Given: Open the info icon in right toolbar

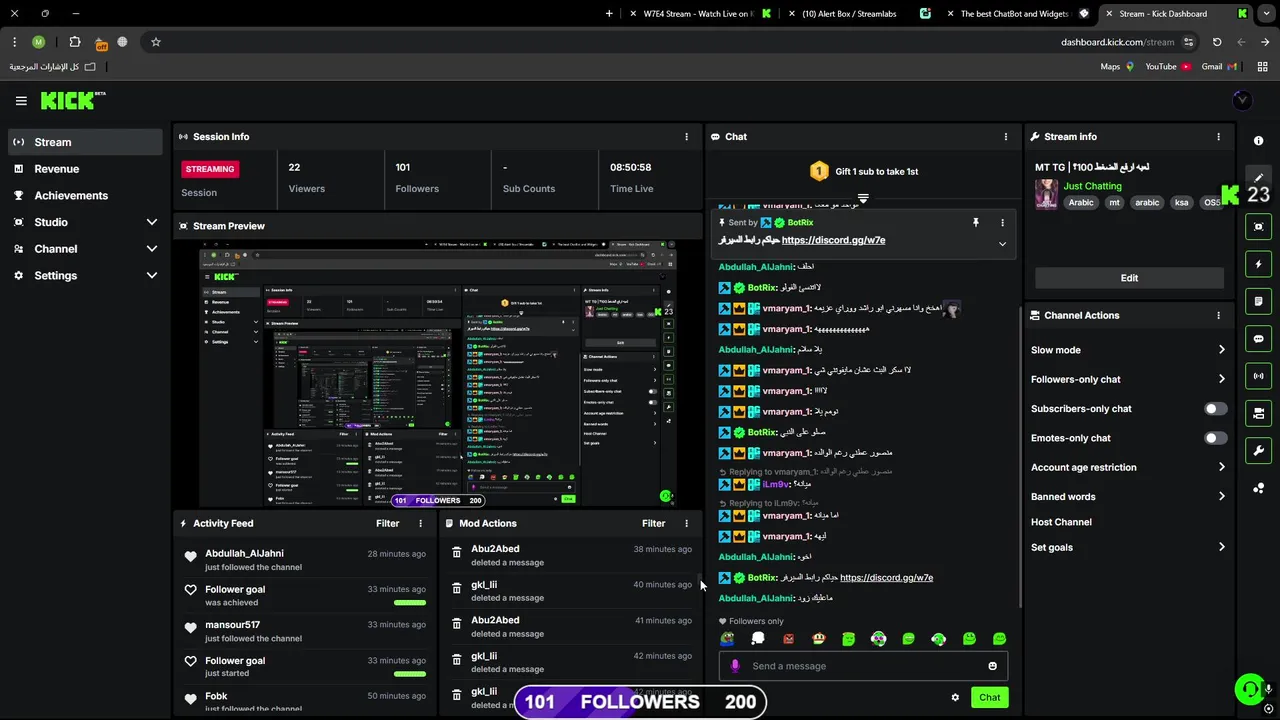Looking at the screenshot, I should coord(1258,141).
